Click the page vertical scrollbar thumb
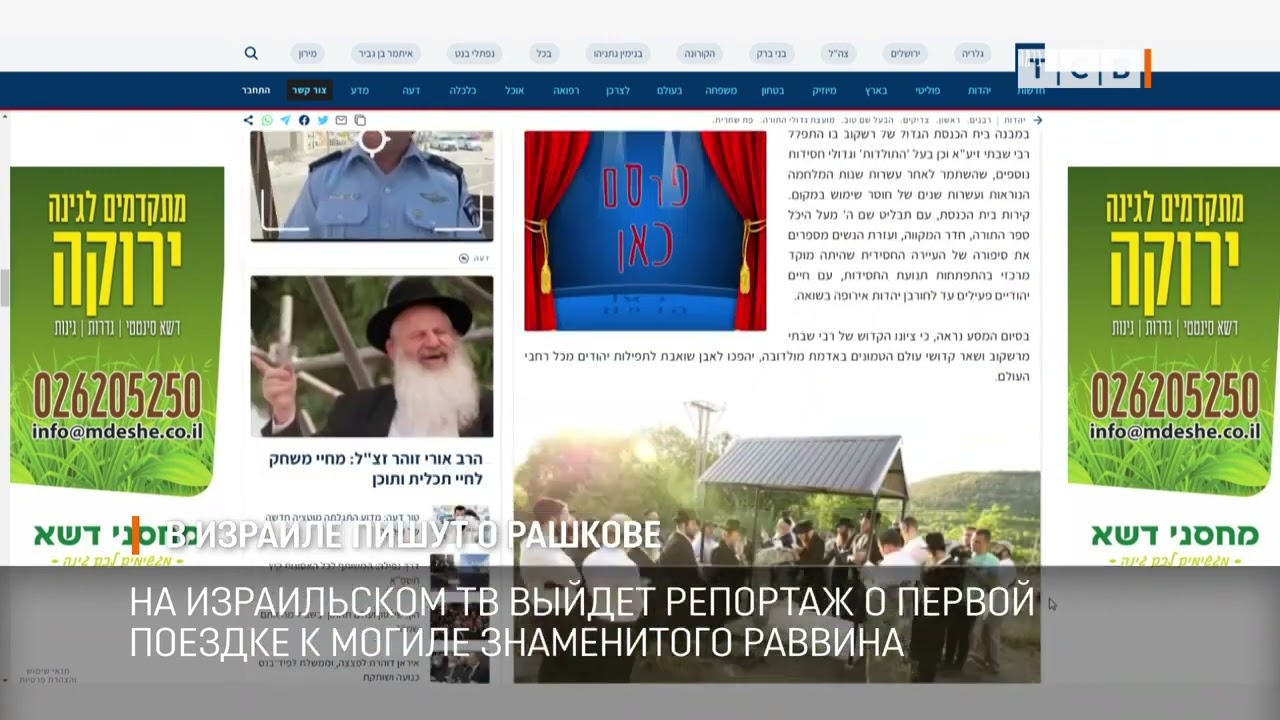The height and width of the screenshot is (720, 1280). (4, 288)
